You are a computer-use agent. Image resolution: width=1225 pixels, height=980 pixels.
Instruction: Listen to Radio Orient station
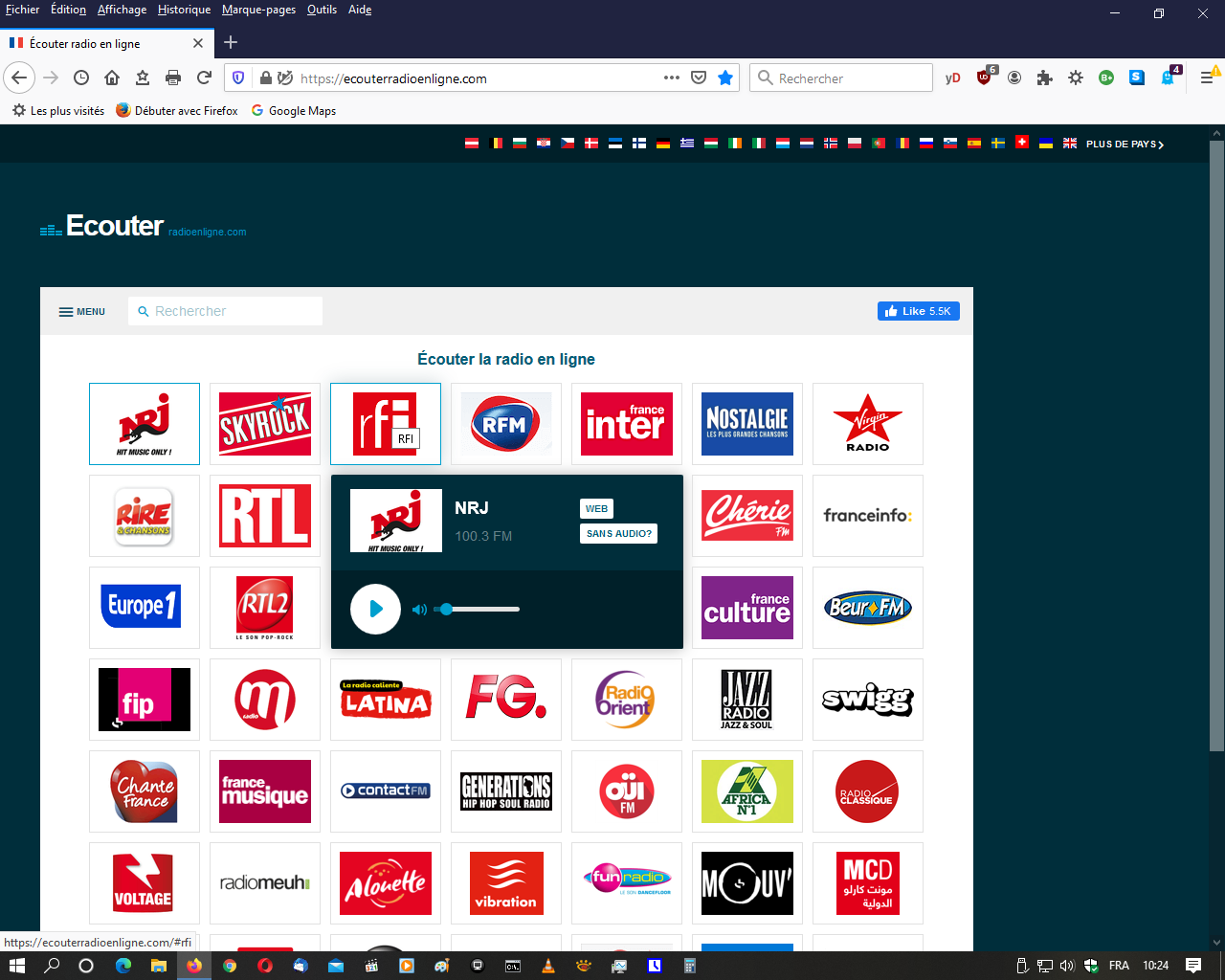tap(627, 700)
